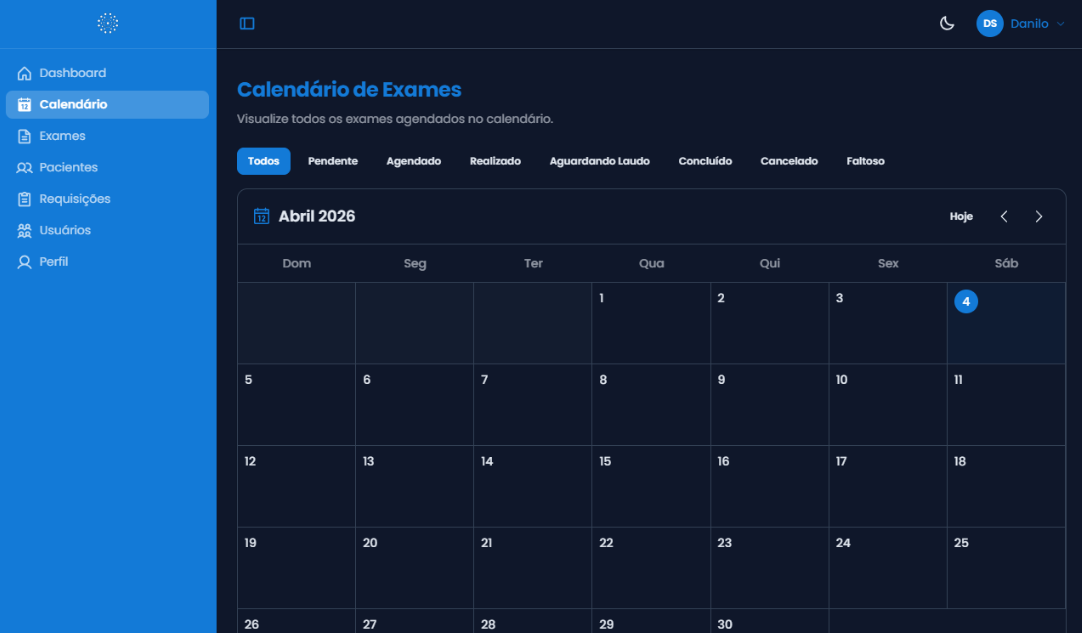Click the Abril 2026 month title

pos(317,216)
